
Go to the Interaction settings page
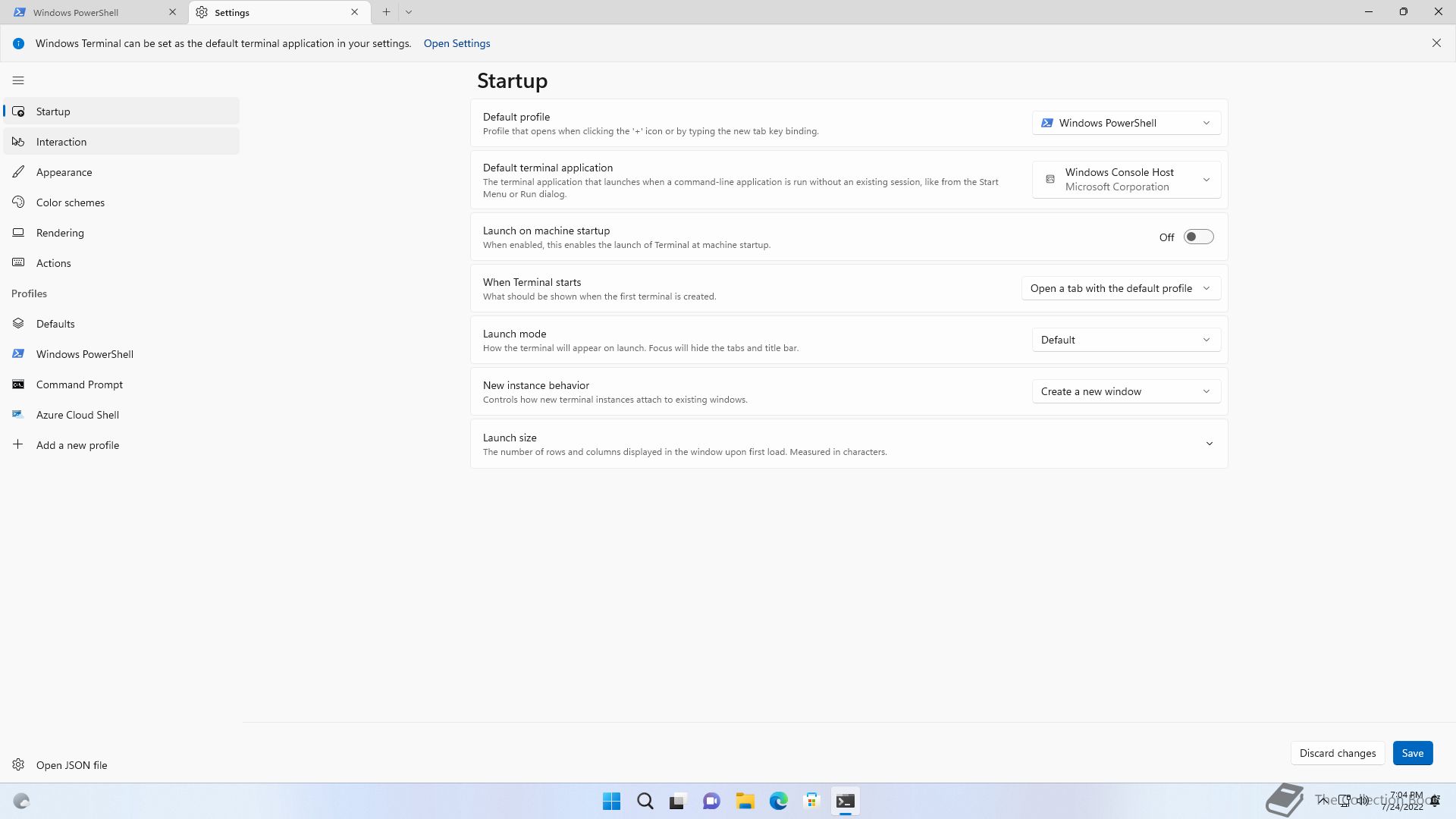(x=121, y=142)
